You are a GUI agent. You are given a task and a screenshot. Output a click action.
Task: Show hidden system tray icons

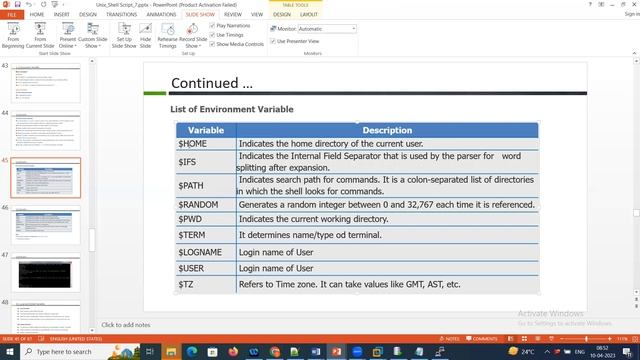547,351
